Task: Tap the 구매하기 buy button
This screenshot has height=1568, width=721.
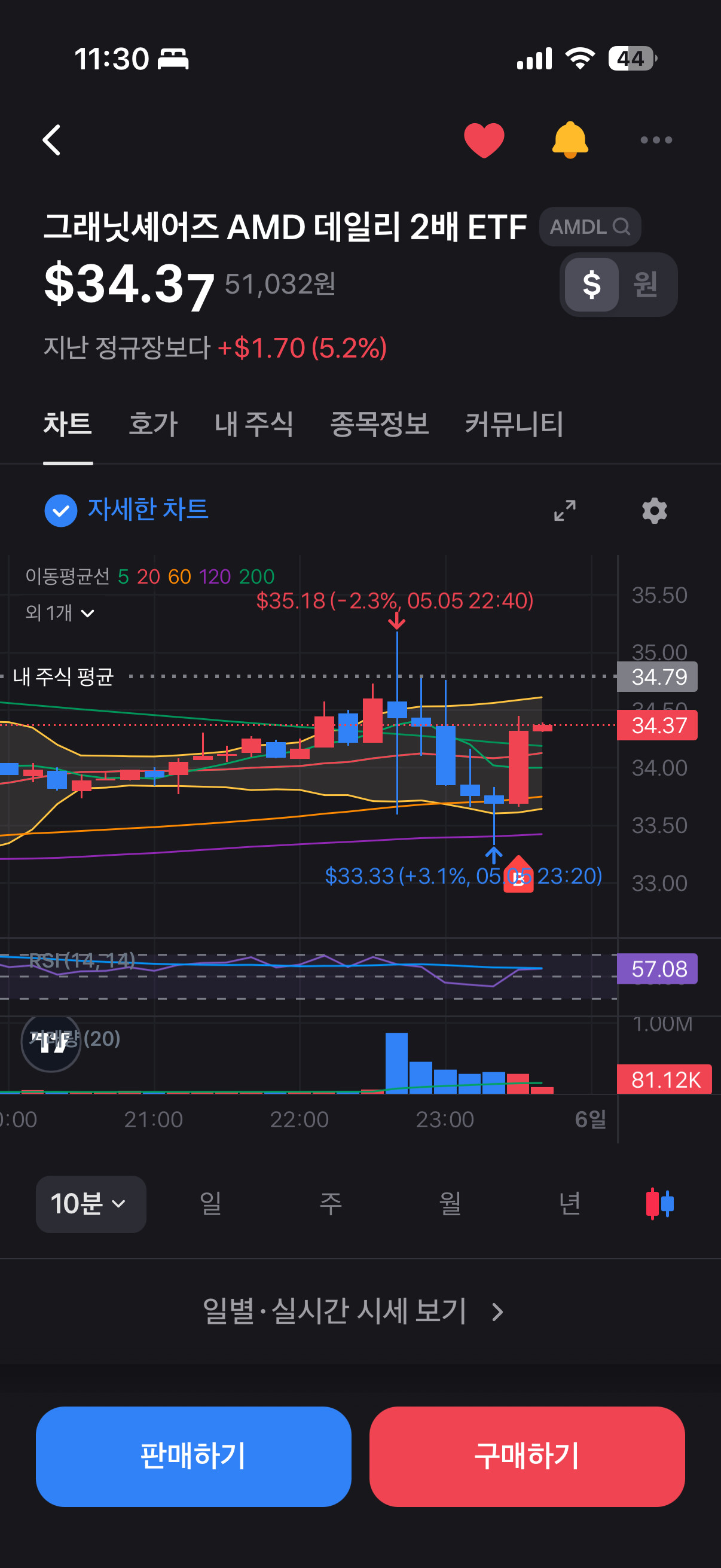Action: tap(527, 1457)
